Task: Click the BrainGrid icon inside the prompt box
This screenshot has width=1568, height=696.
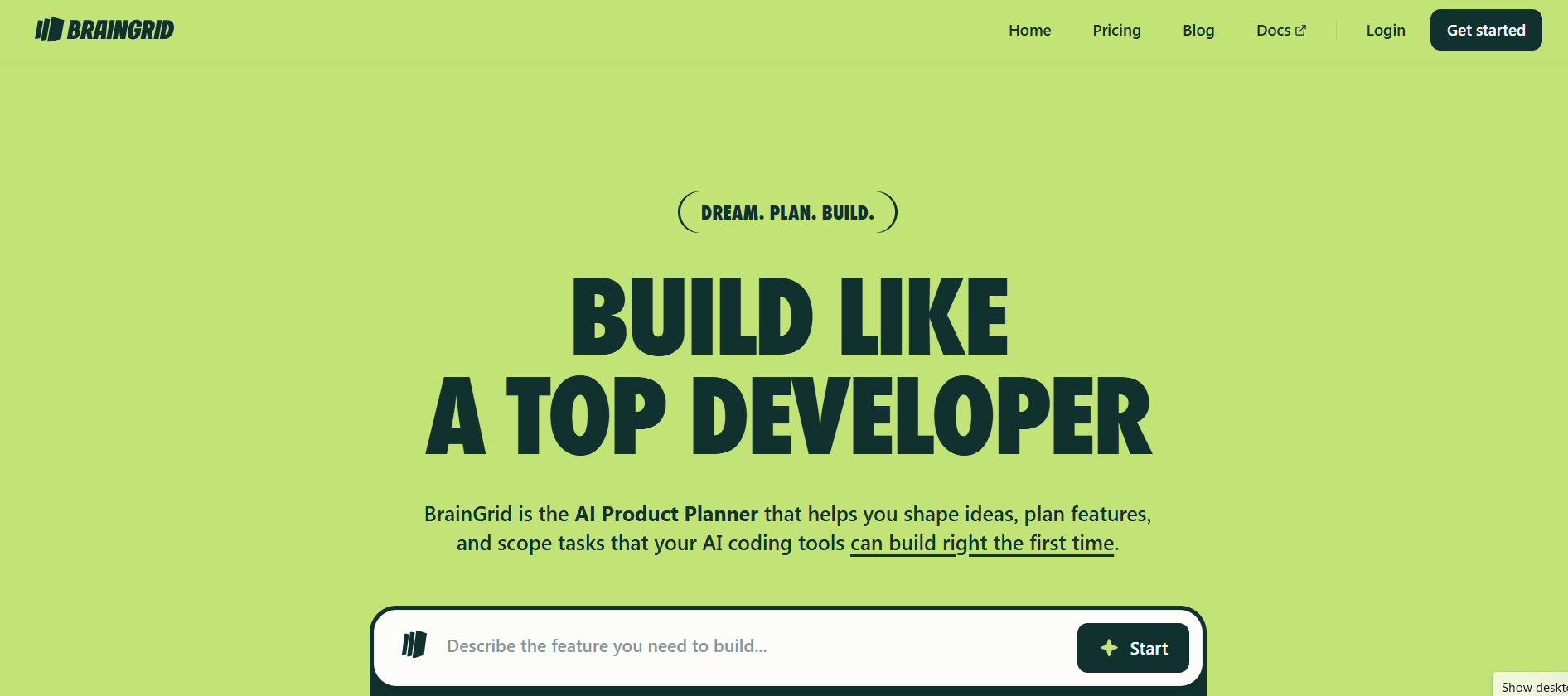Action: pyautogui.click(x=414, y=645)
